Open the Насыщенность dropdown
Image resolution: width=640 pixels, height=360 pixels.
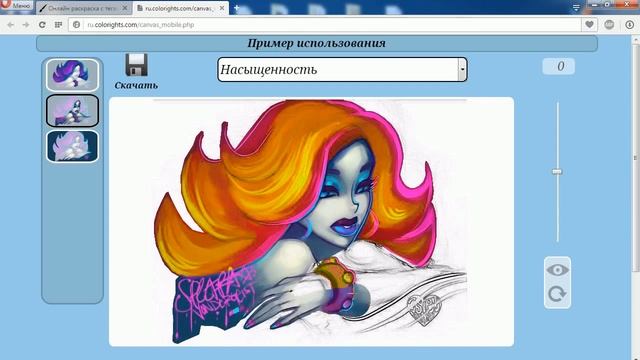pyautogui.click(x=342, y=69)
